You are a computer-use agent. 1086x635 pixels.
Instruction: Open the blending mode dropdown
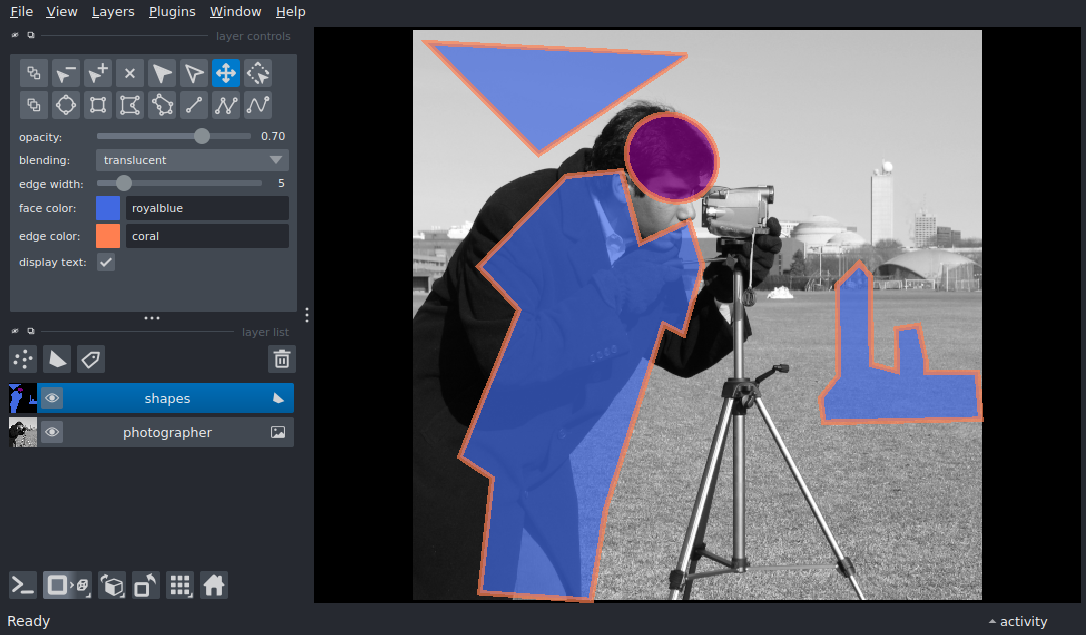pyautogui.click(x=192, y=160)
